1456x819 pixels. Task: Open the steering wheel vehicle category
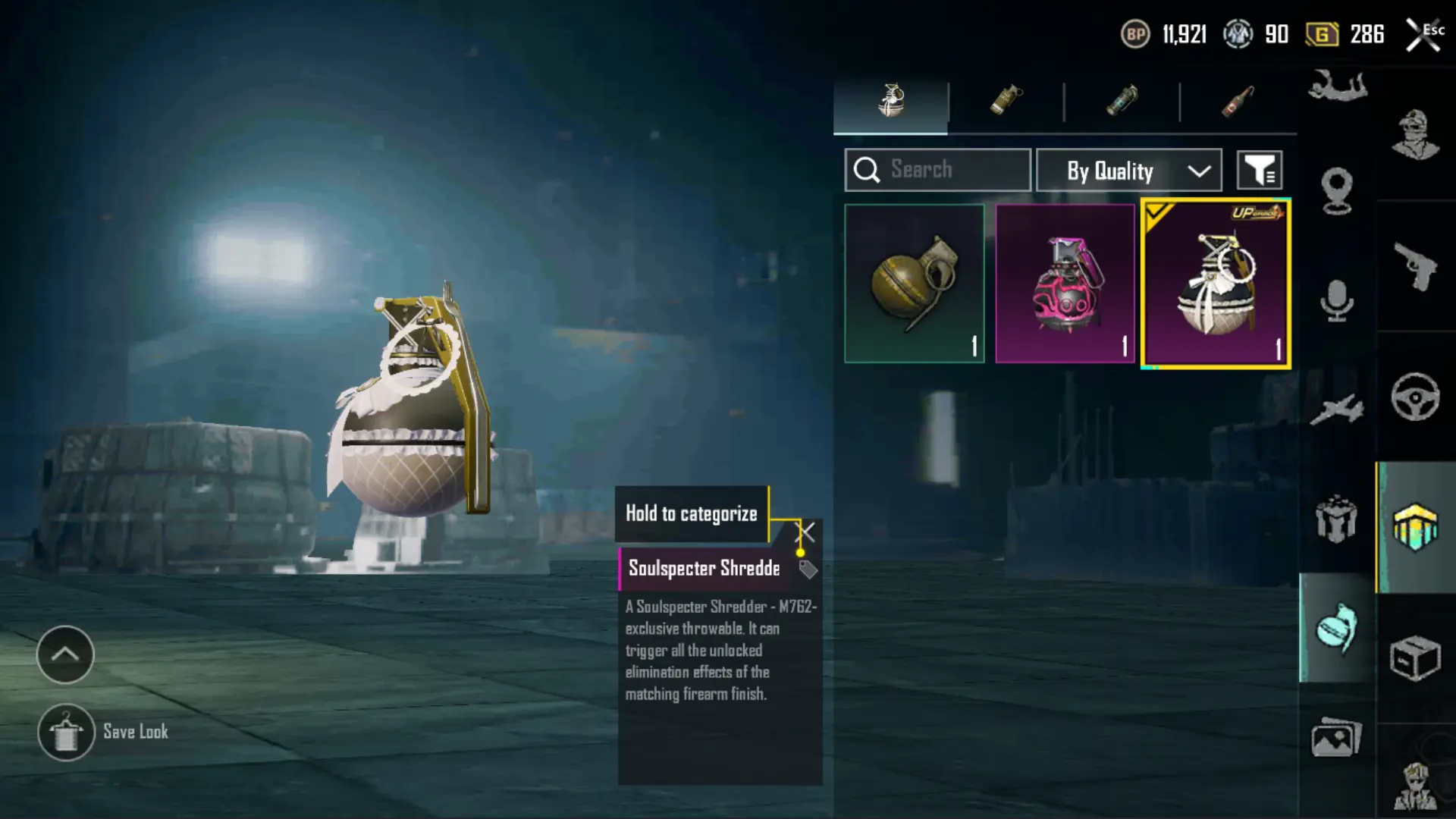(x=1415, y=397)
